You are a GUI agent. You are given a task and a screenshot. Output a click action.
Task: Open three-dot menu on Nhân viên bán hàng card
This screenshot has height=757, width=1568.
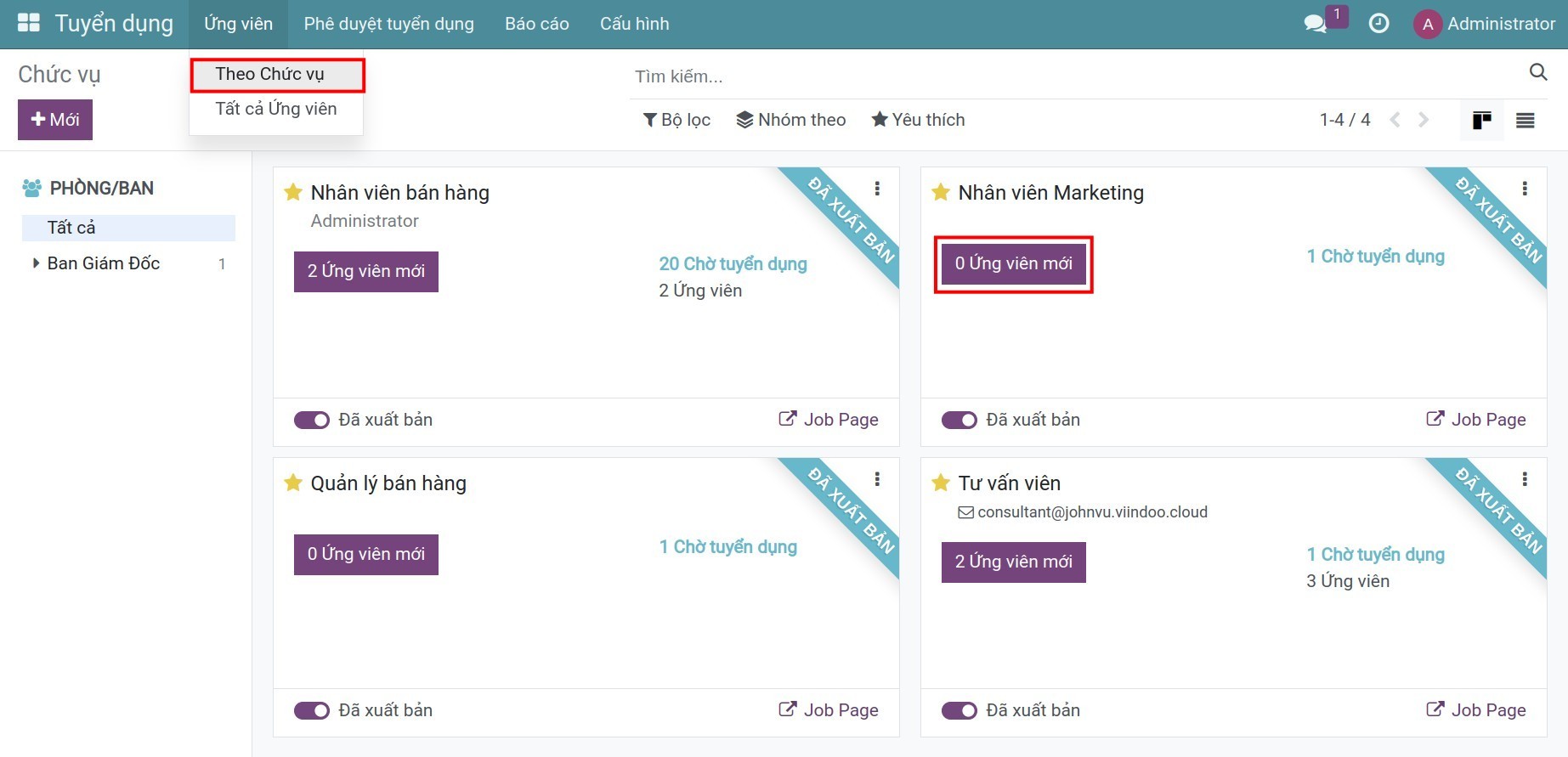coord(877,189)
